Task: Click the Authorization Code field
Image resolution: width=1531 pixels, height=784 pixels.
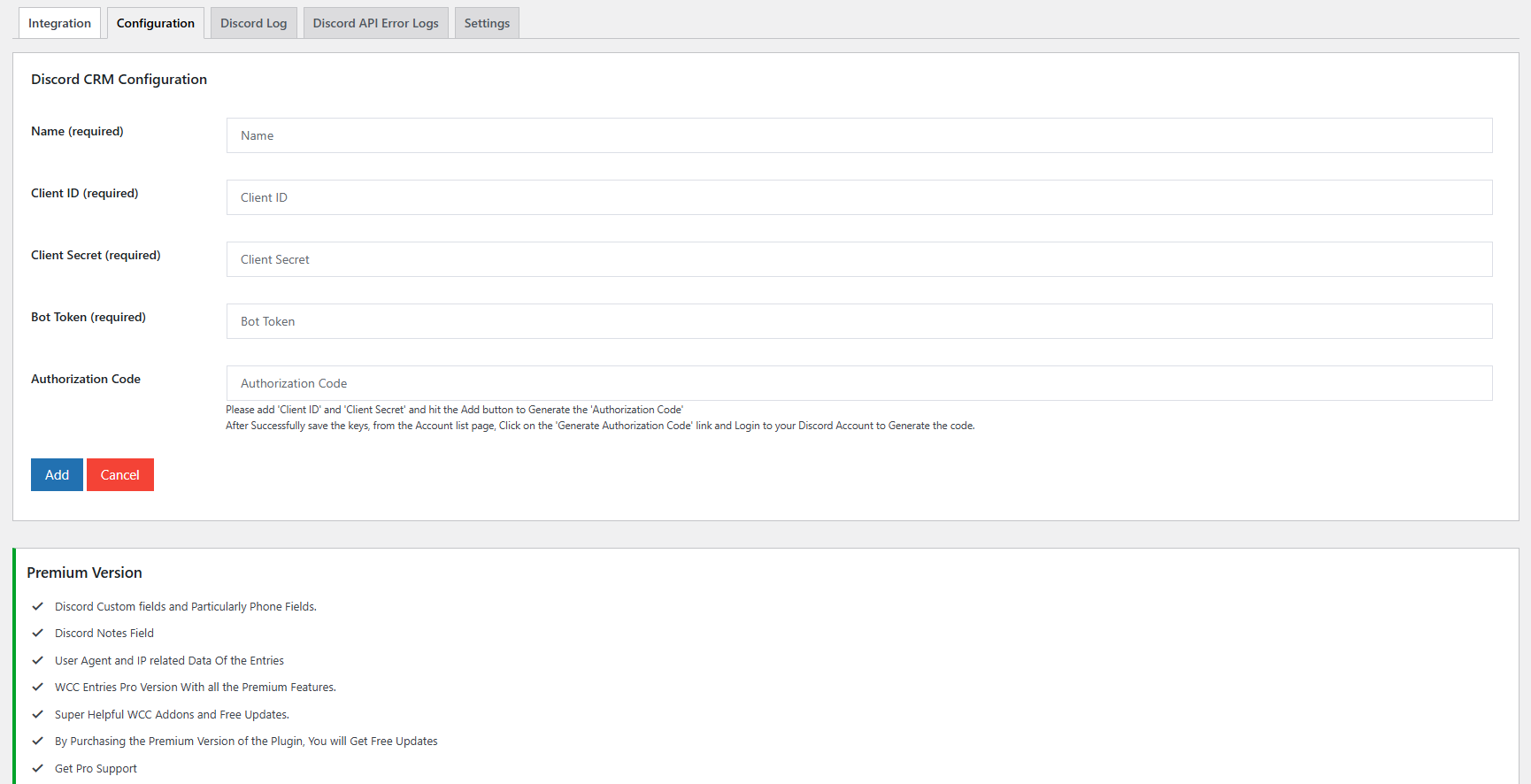Action: [x=859, y=383]
